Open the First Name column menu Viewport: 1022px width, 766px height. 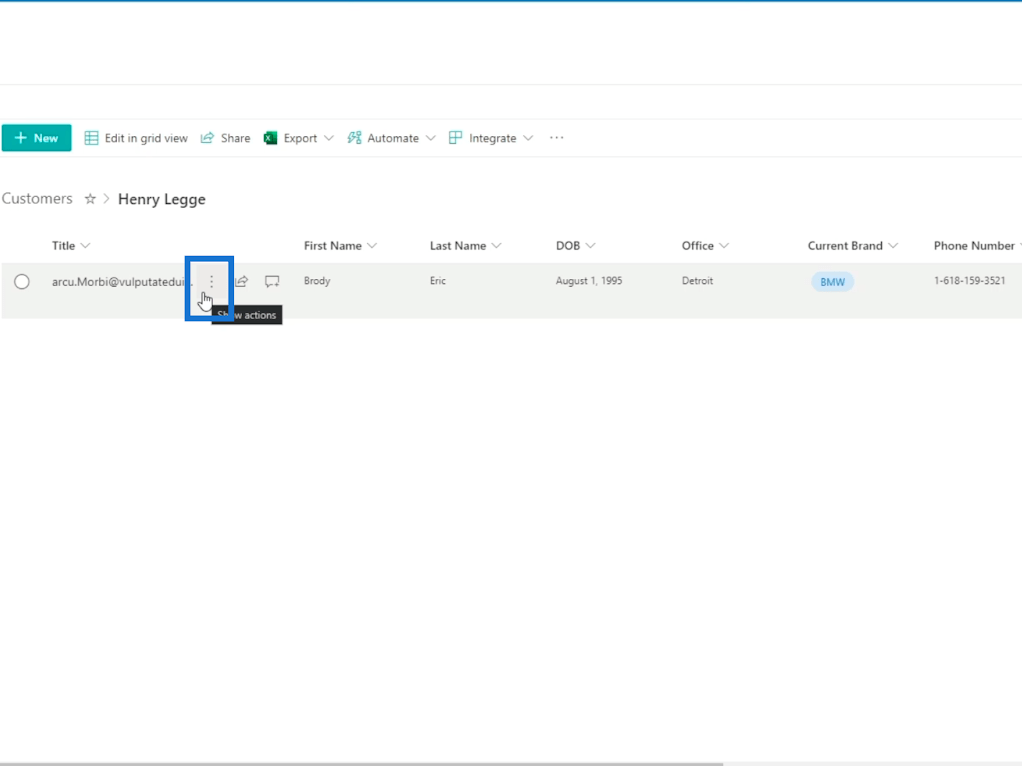[340, 246]
